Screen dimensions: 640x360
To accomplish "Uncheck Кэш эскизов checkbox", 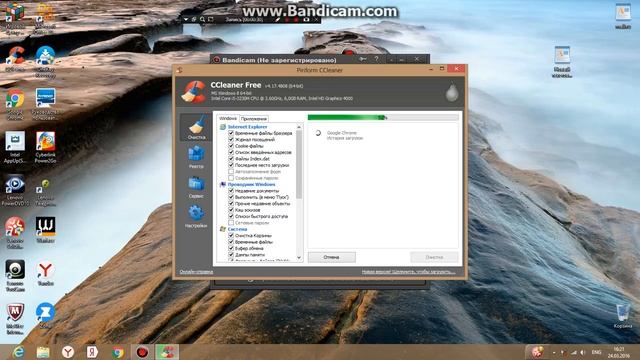I will tap(231, 210).
